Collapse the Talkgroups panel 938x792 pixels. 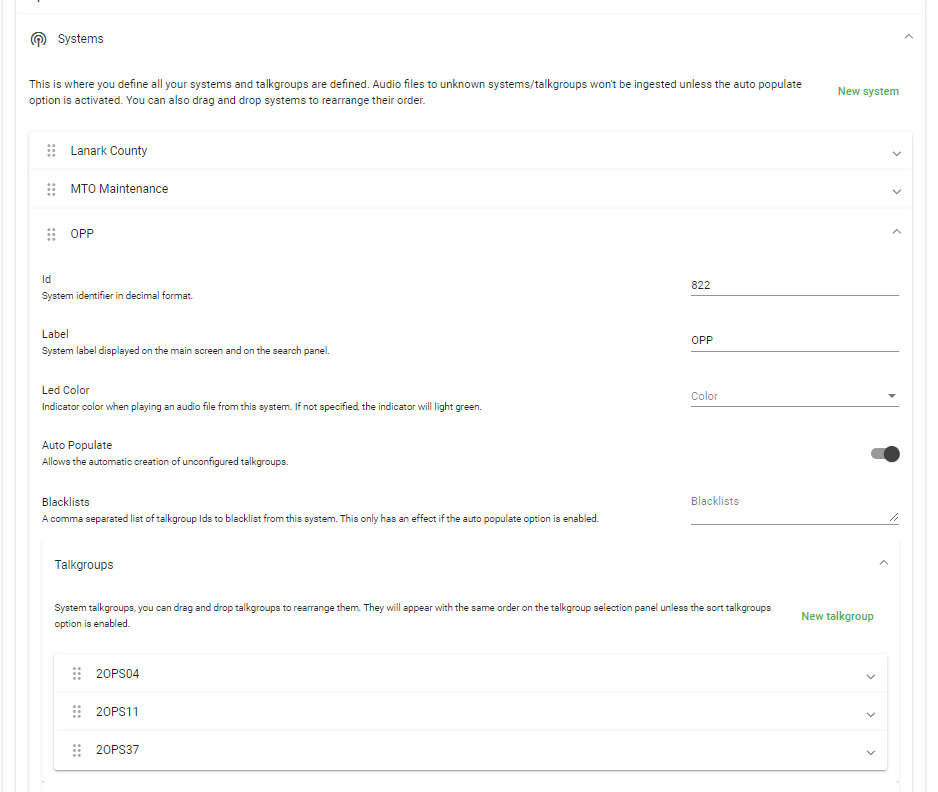[883, 562]
